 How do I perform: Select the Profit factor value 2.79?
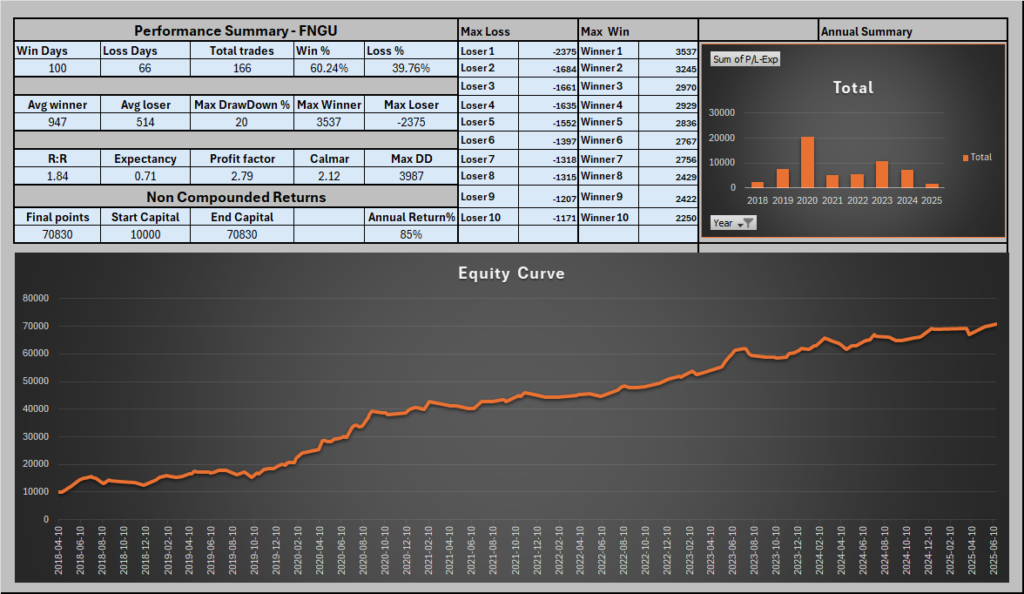pyautogui.click(x=242, y=176)
